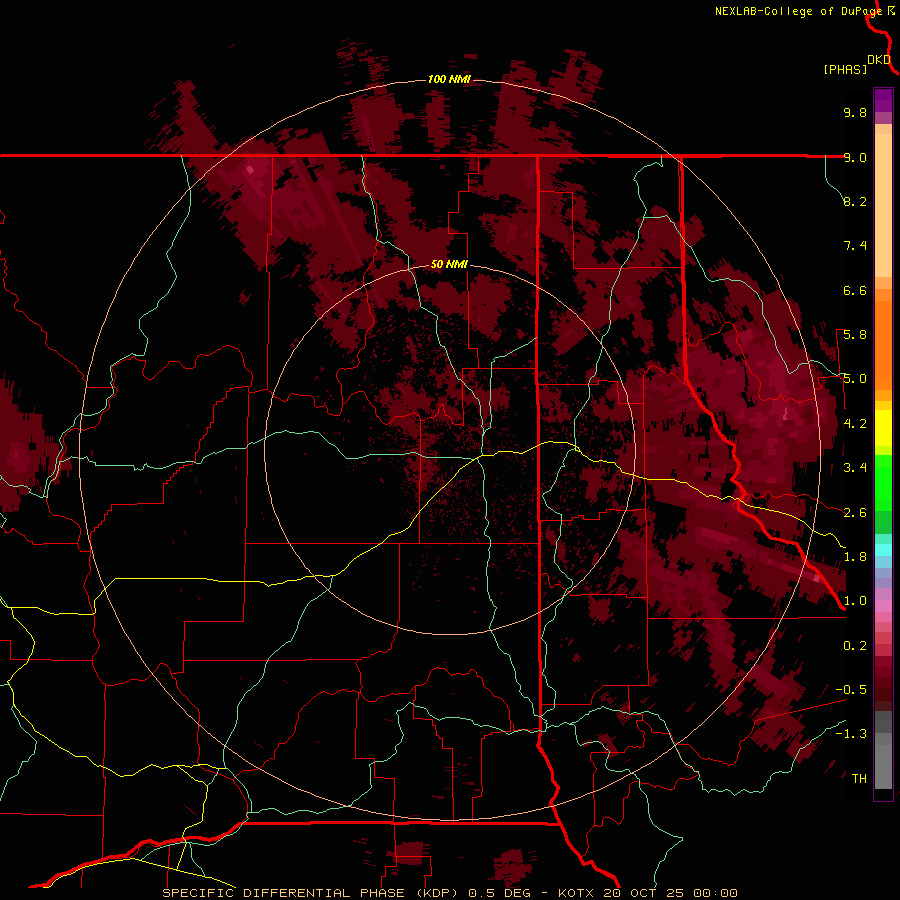
Task: Click the "100 NMI" range ring label
Action: (449, 79)
